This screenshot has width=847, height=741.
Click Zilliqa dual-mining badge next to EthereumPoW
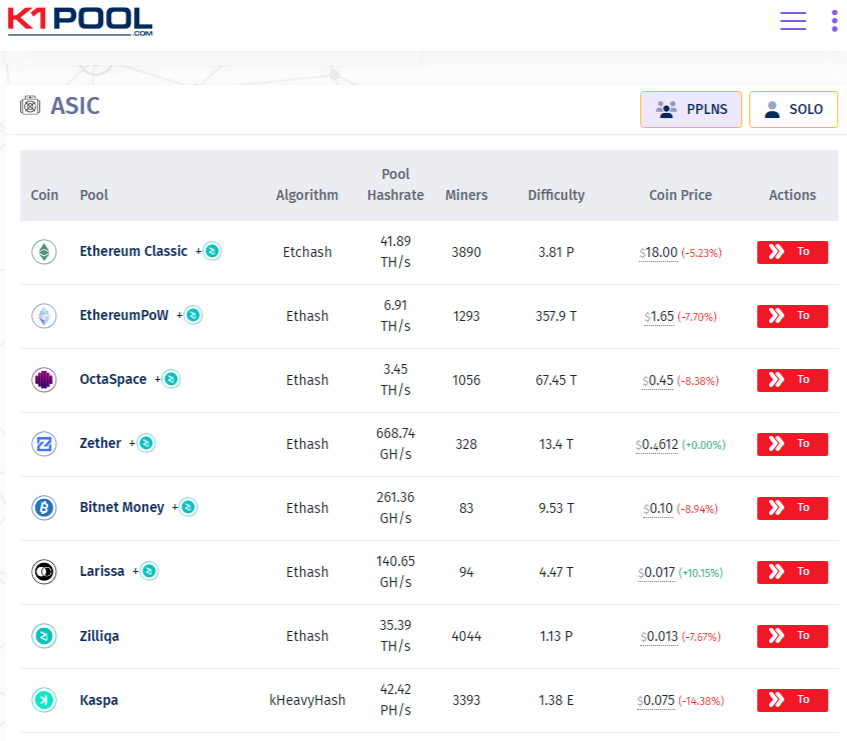pyautogui.click(x=193, y=315)
